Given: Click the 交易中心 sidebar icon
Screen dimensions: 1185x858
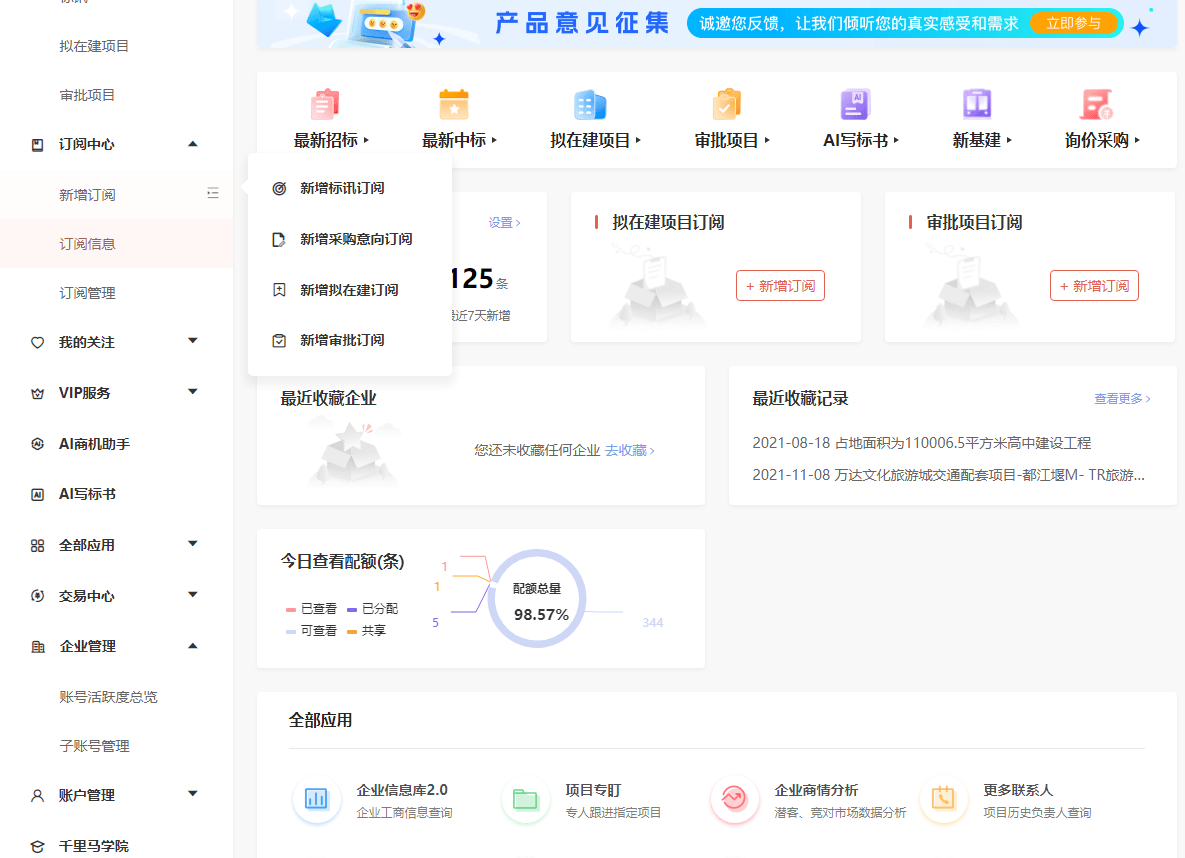Looking at the screenshot, I should [x=37, y=596].
